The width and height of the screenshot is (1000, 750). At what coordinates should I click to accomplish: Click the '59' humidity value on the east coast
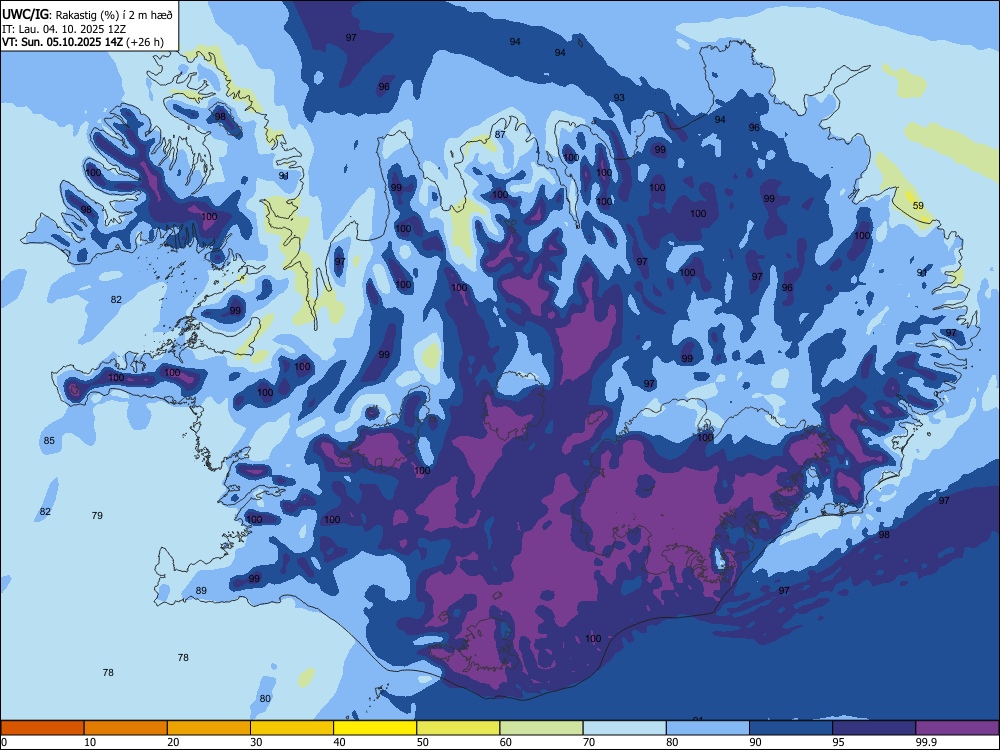coord(918,205)
